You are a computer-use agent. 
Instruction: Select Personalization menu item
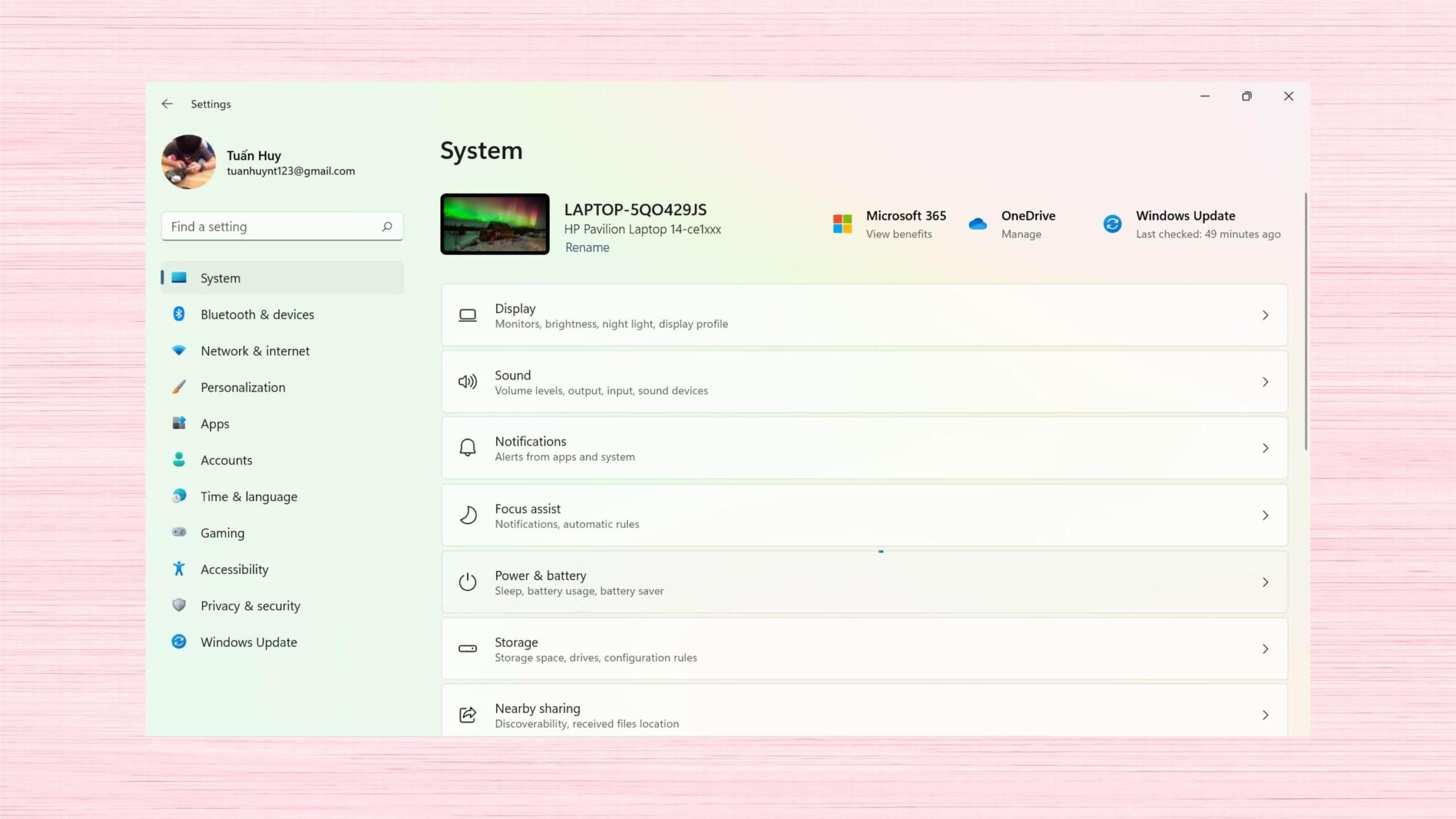[x=243, y=387]
